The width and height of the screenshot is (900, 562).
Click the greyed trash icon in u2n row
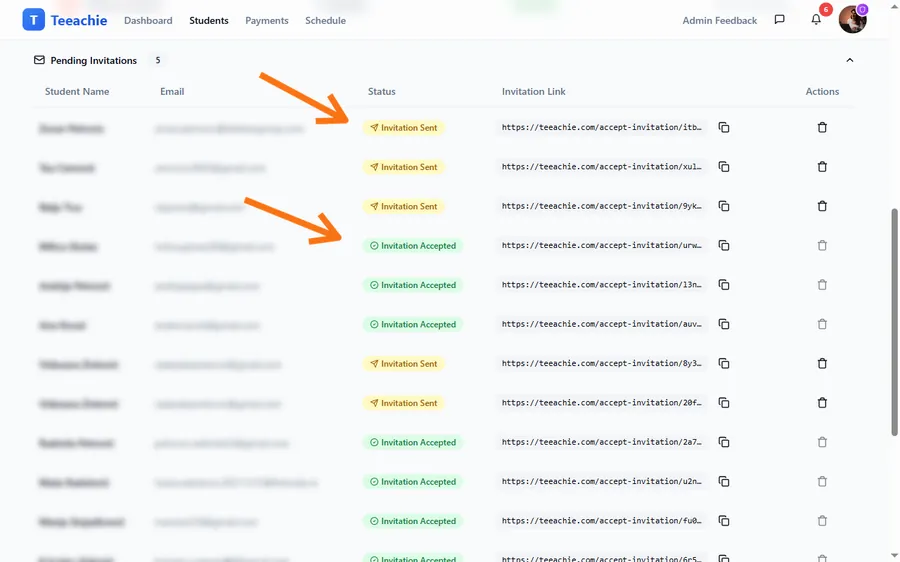[x=822, y=482]
